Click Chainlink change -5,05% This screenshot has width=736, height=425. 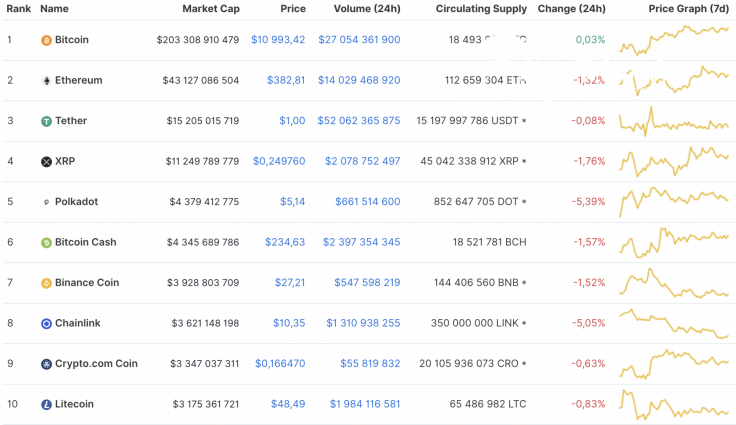tap(588, 323)
